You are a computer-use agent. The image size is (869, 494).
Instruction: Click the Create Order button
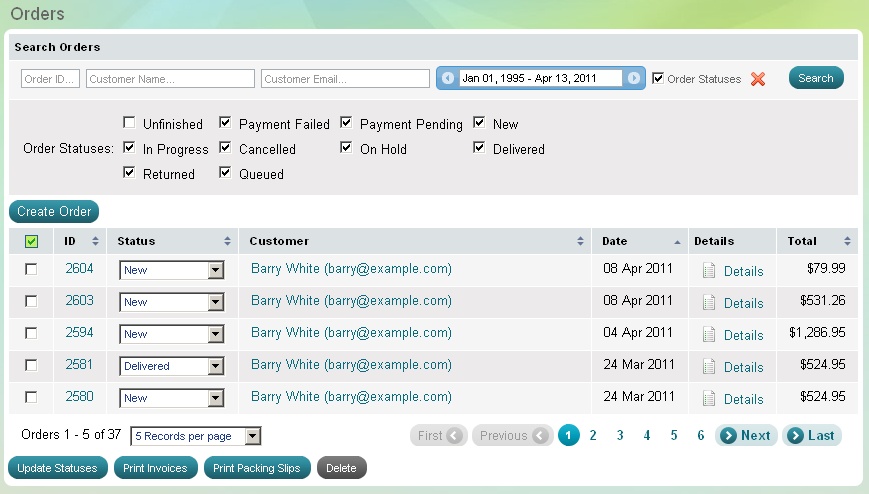click(55, 211)
